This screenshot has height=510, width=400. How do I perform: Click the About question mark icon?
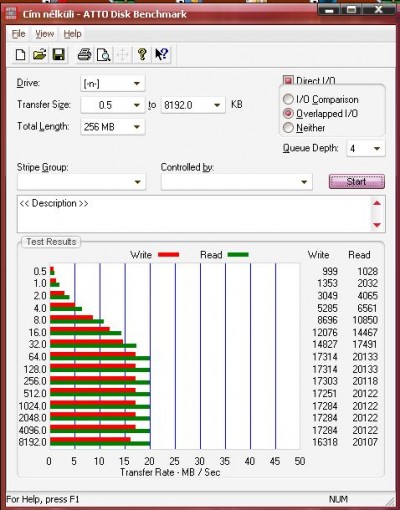142,54
